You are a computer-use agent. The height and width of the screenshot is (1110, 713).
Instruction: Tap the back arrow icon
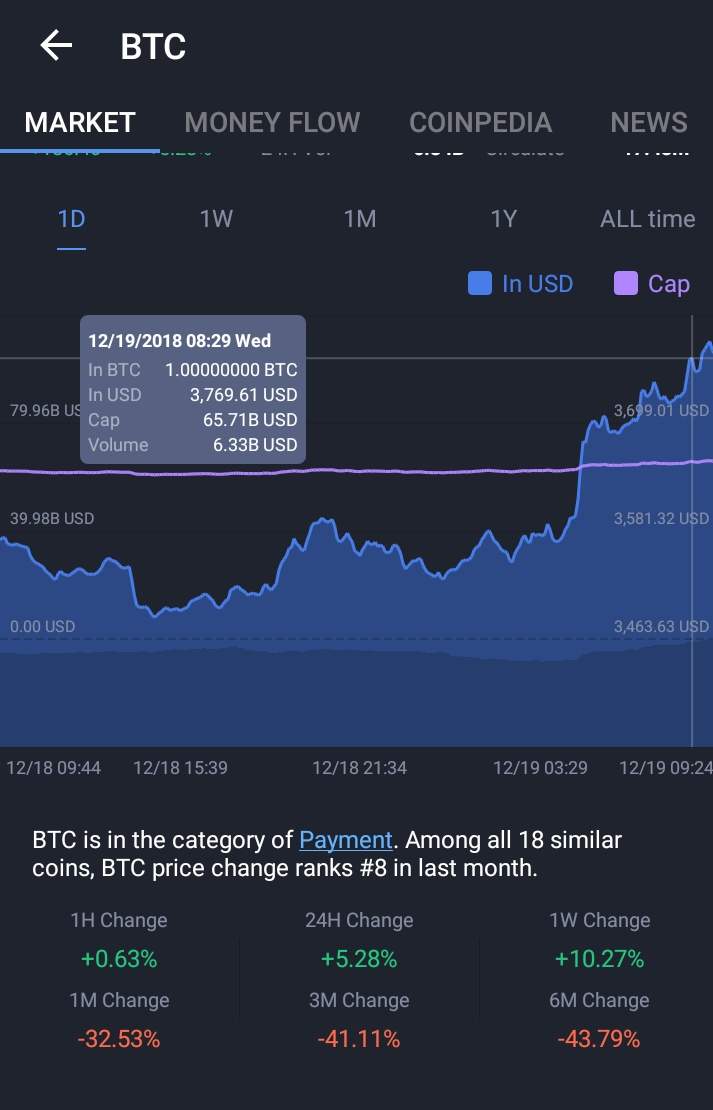coord(56,45)
